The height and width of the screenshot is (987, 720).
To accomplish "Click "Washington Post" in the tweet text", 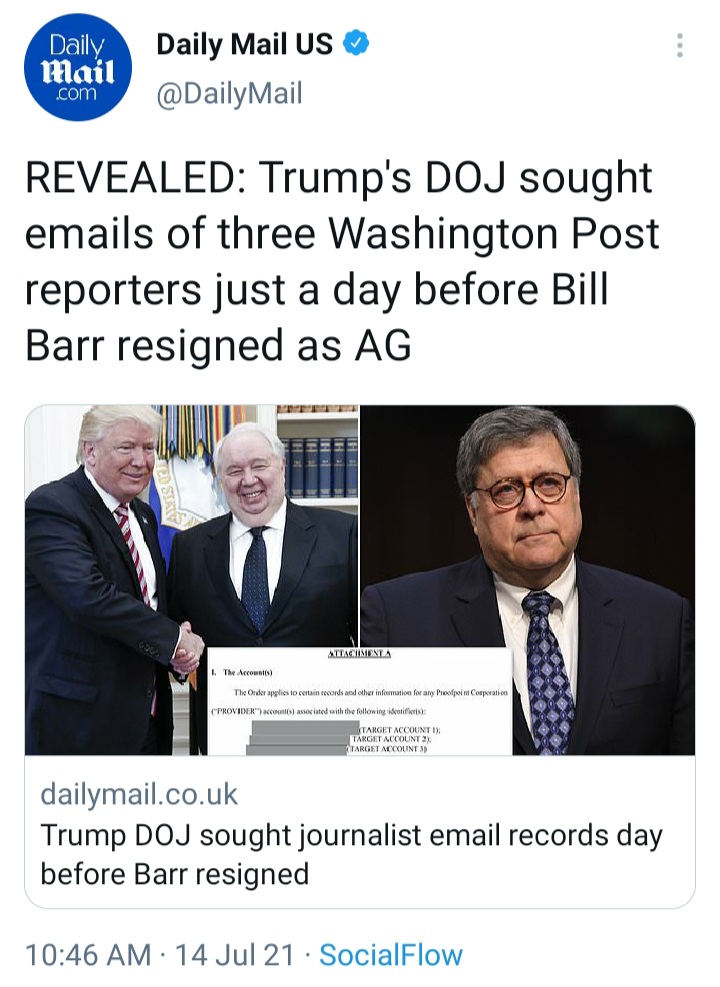I will 494,234.
